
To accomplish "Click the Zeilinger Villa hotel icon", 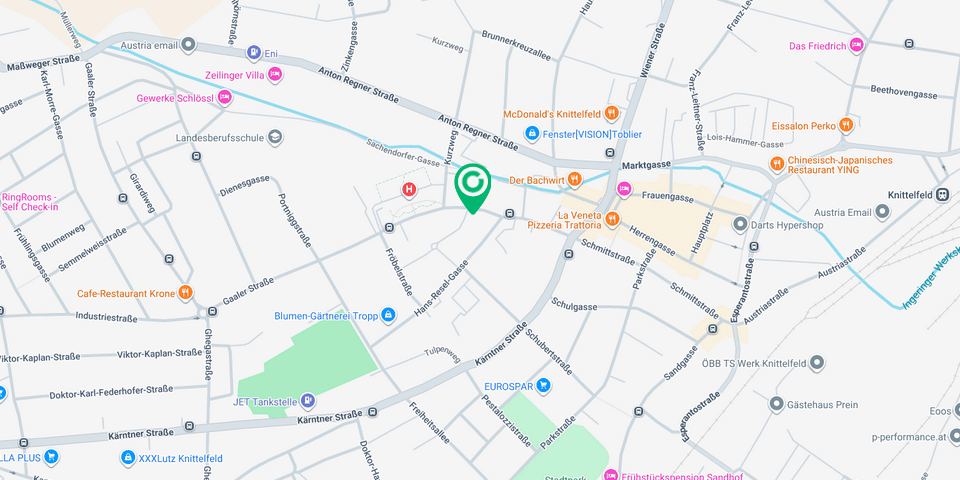I will (275, 75).
